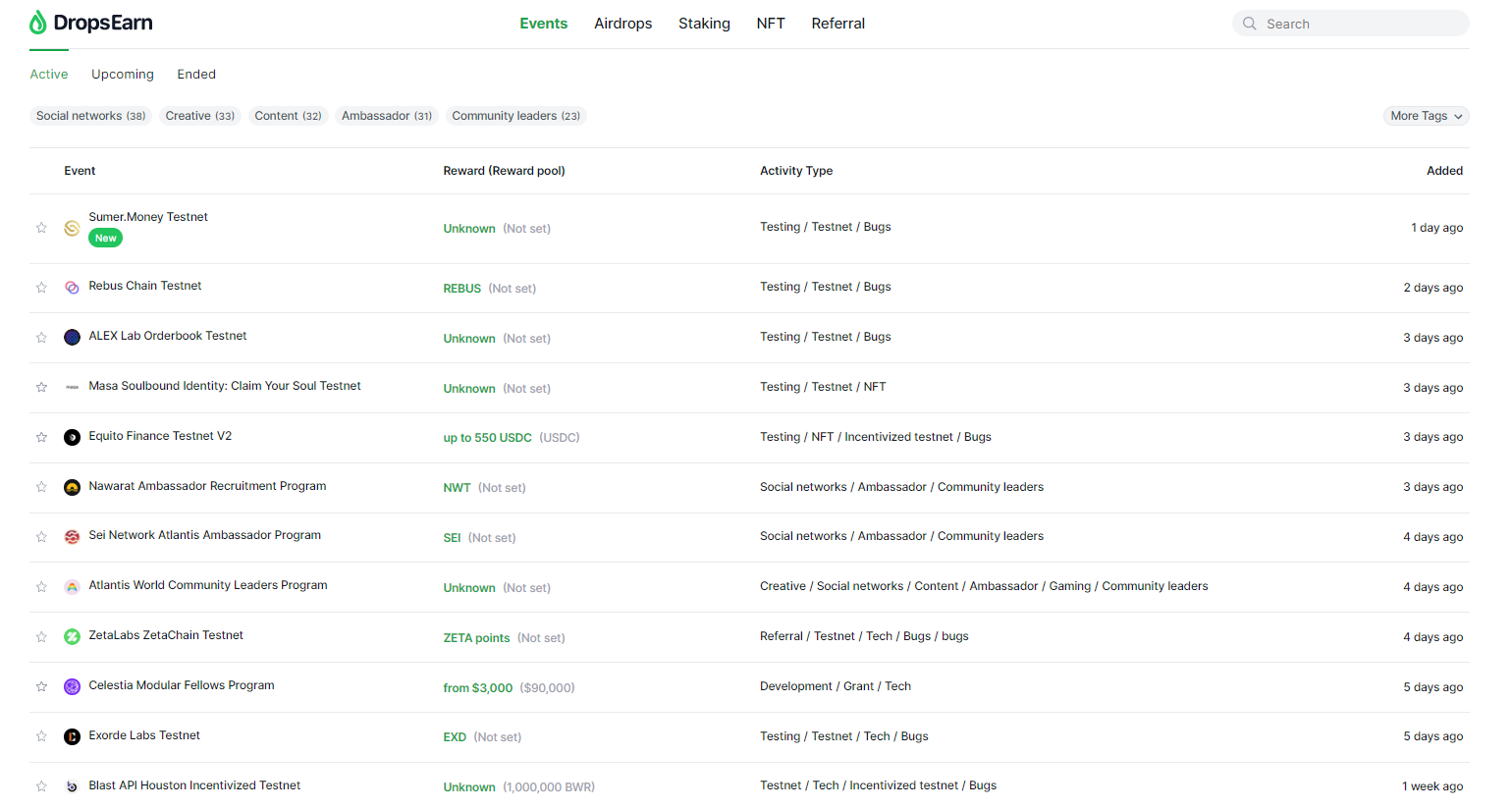The image size is (1512, 810).
Task: Open Atlantis World Community Leaders icon
Action: (72, 587)
